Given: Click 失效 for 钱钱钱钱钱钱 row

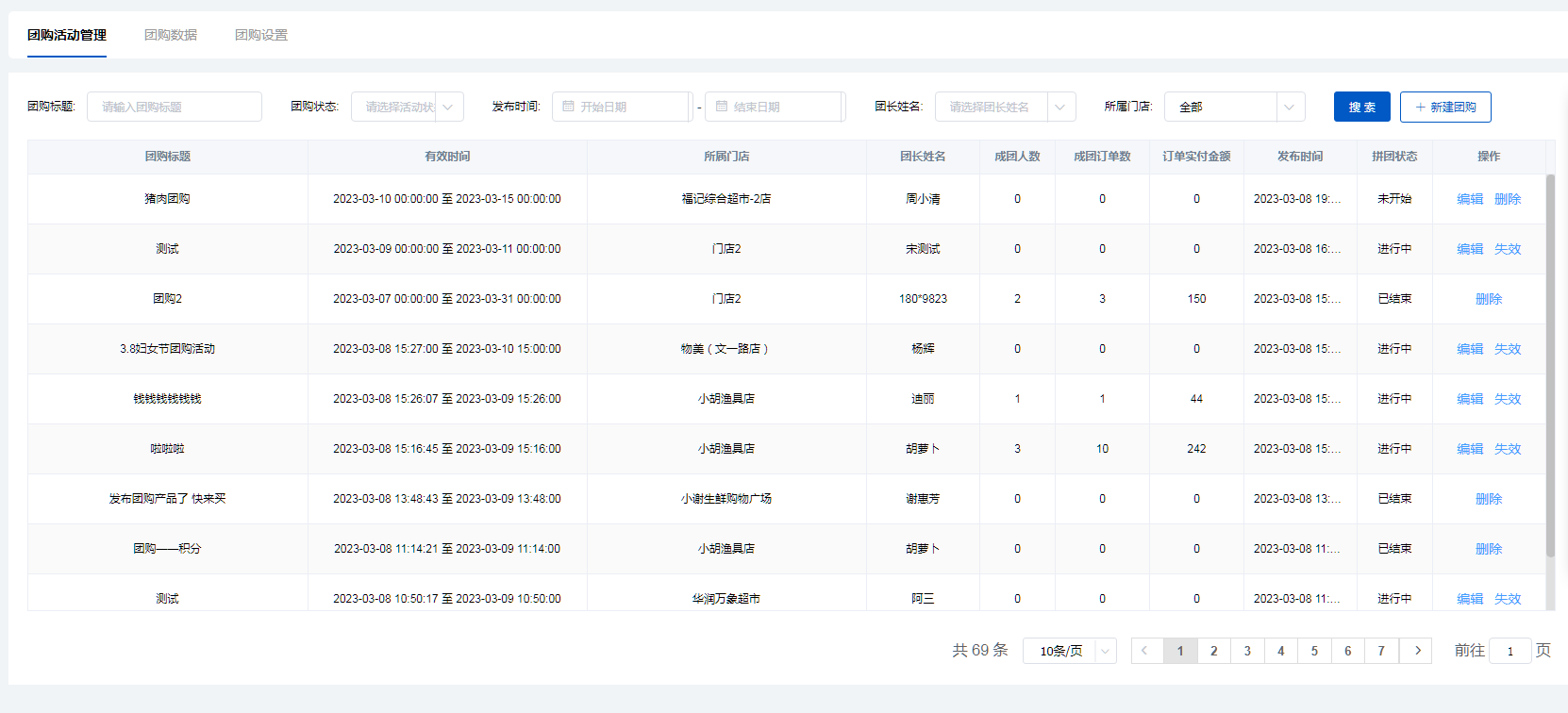Looking at the screenshot, I should 1508,399.
